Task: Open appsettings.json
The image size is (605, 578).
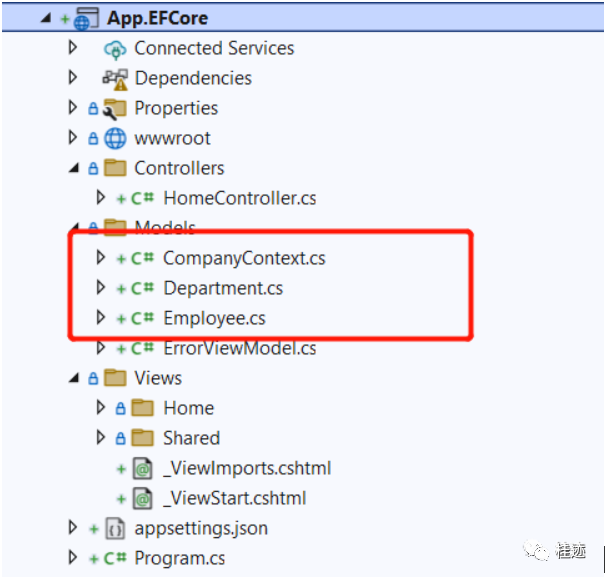Action: pos(201,529)
